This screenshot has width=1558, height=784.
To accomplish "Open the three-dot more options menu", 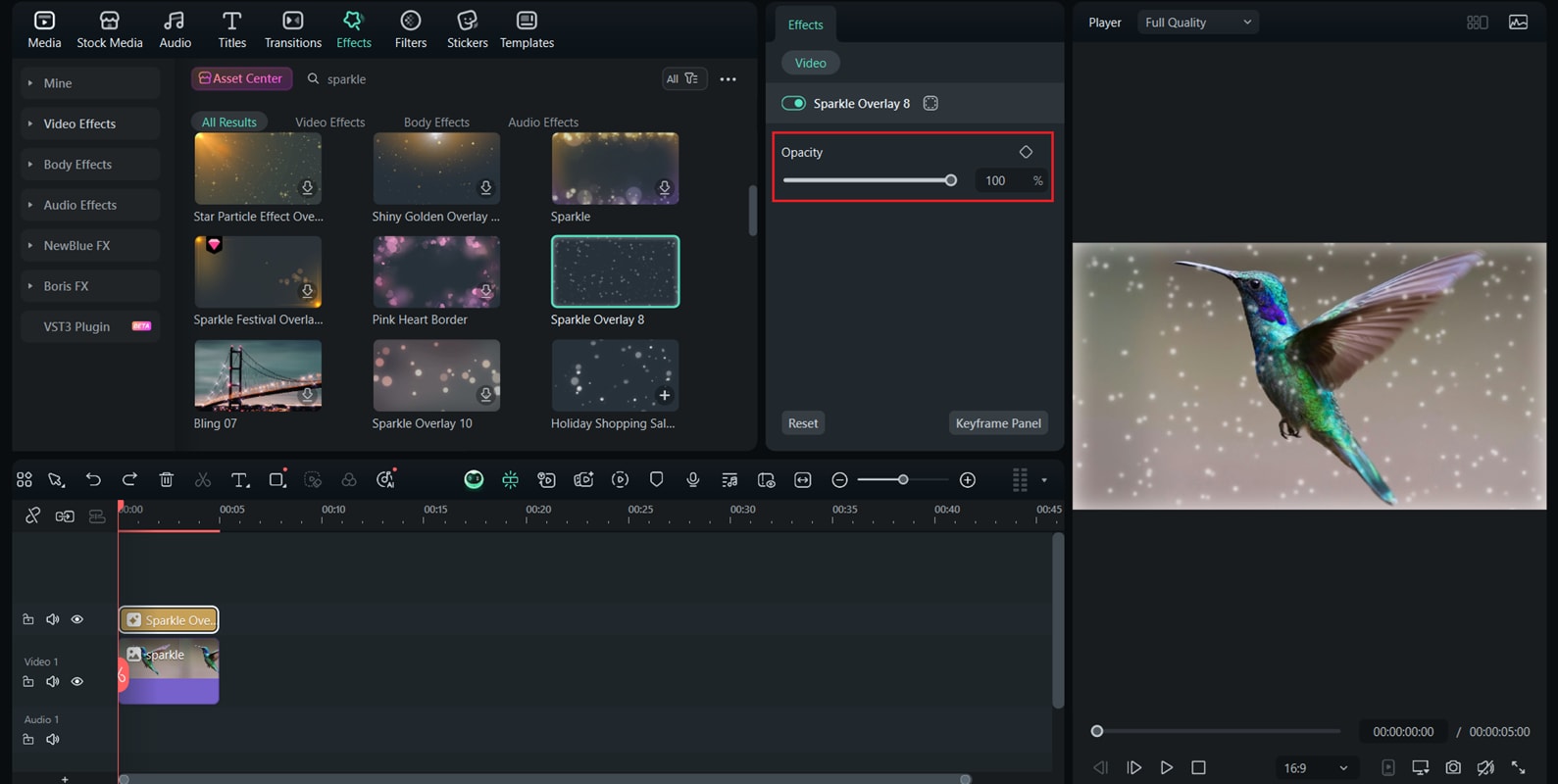I will tap(728, 79).
